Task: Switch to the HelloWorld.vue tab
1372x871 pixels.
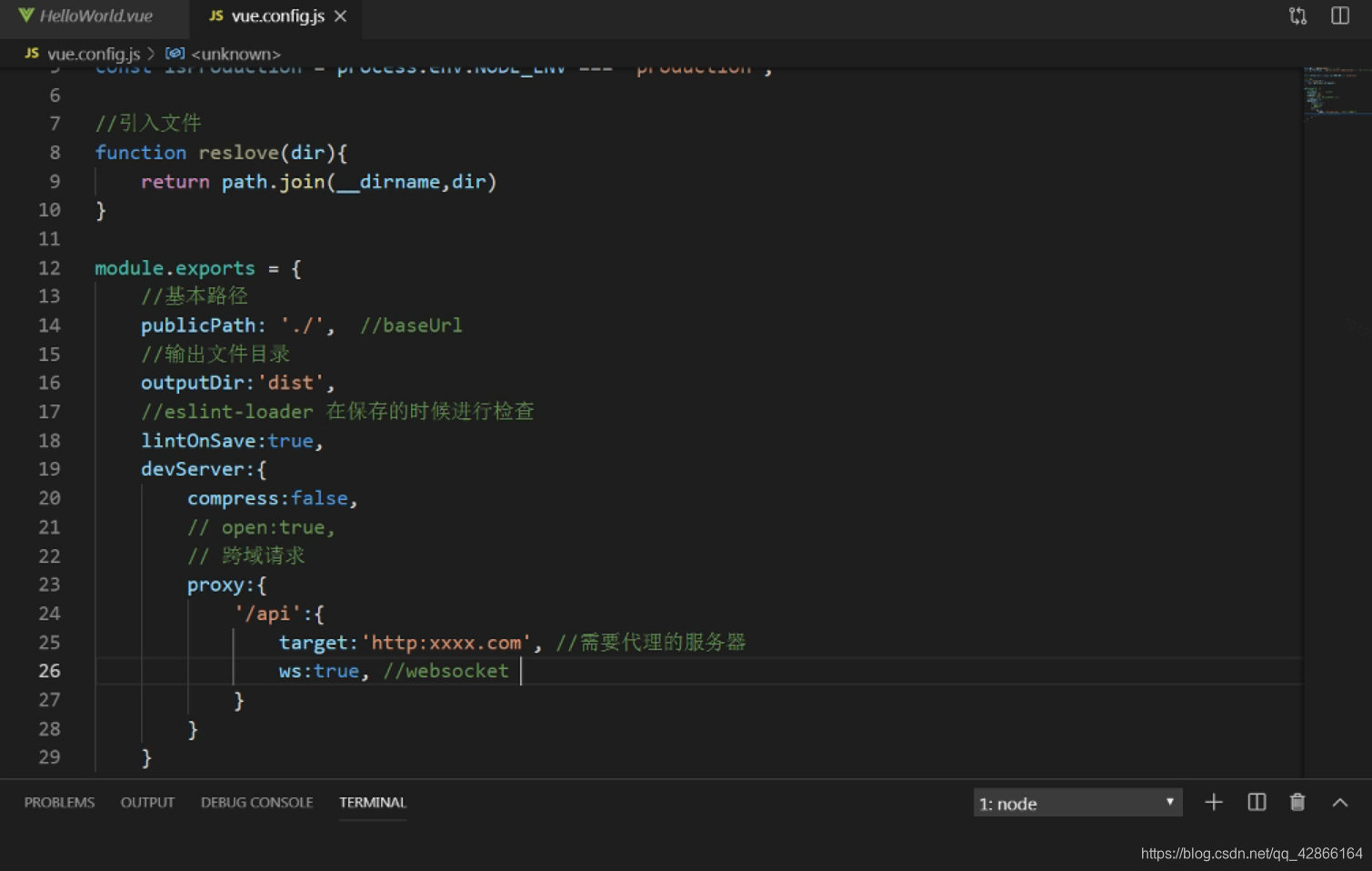Action: point(86,16)
